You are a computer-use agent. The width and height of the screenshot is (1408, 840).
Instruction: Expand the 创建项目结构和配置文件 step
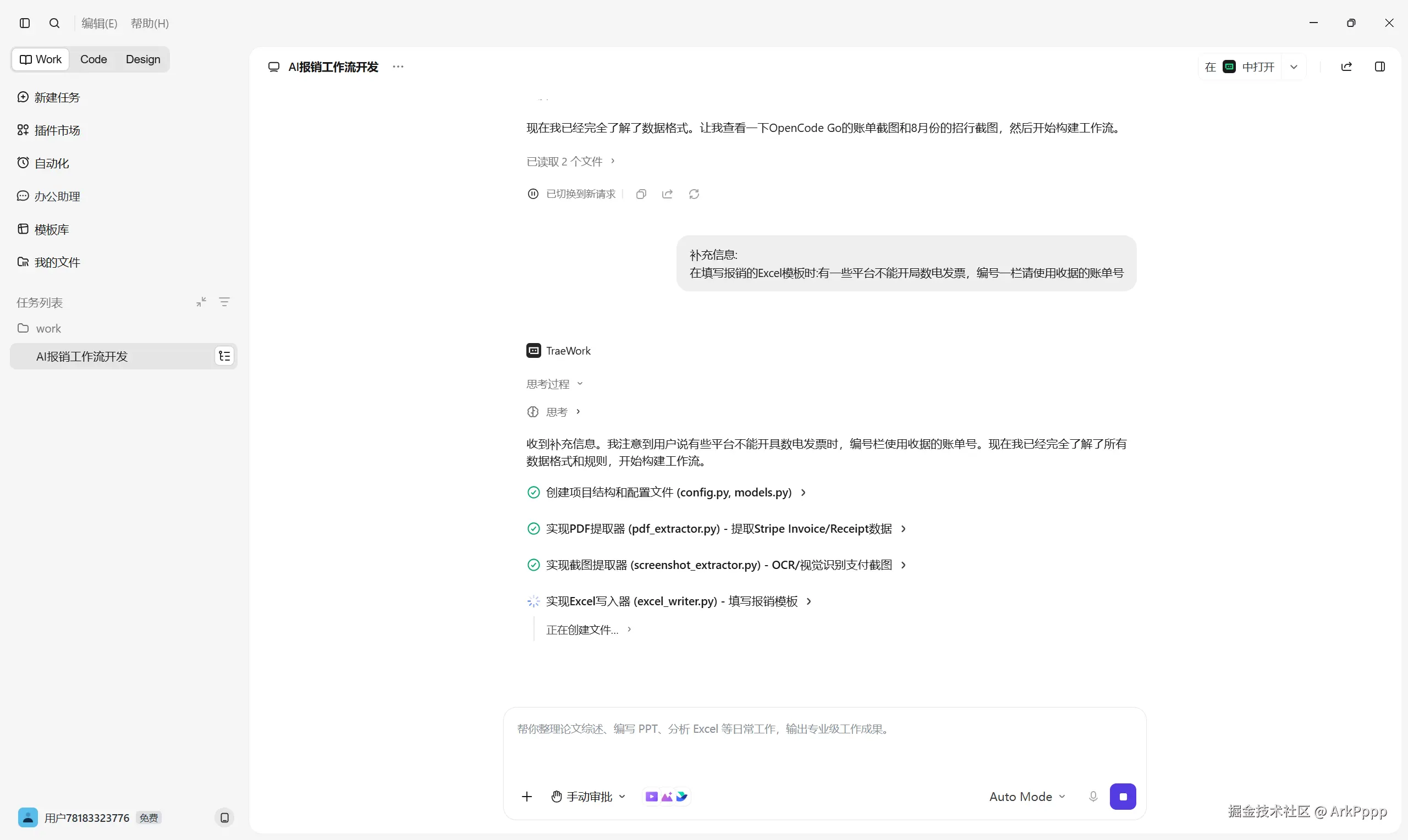click(667, 493)
